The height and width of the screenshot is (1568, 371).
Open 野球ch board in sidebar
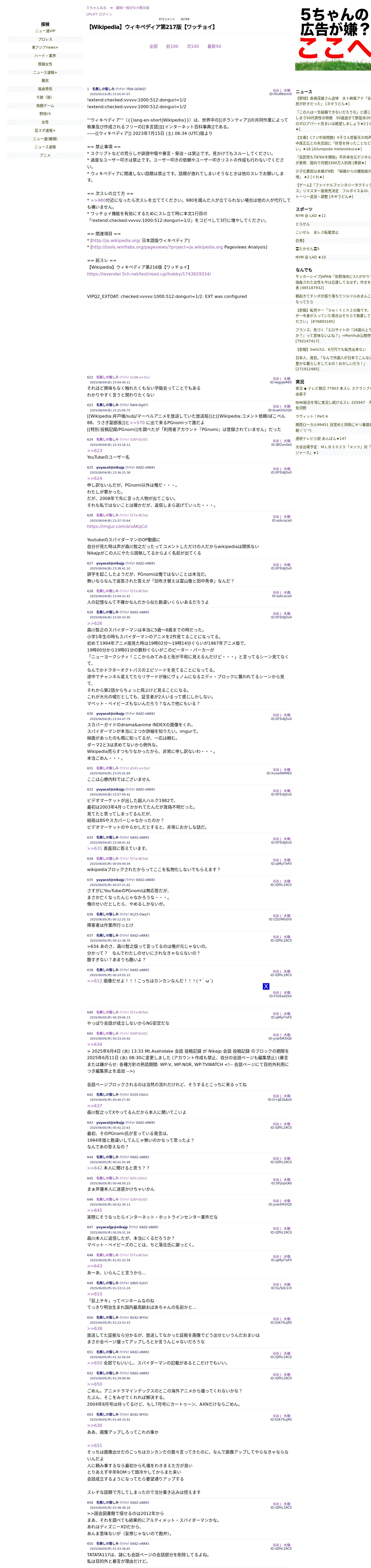(x=45, y=114)
